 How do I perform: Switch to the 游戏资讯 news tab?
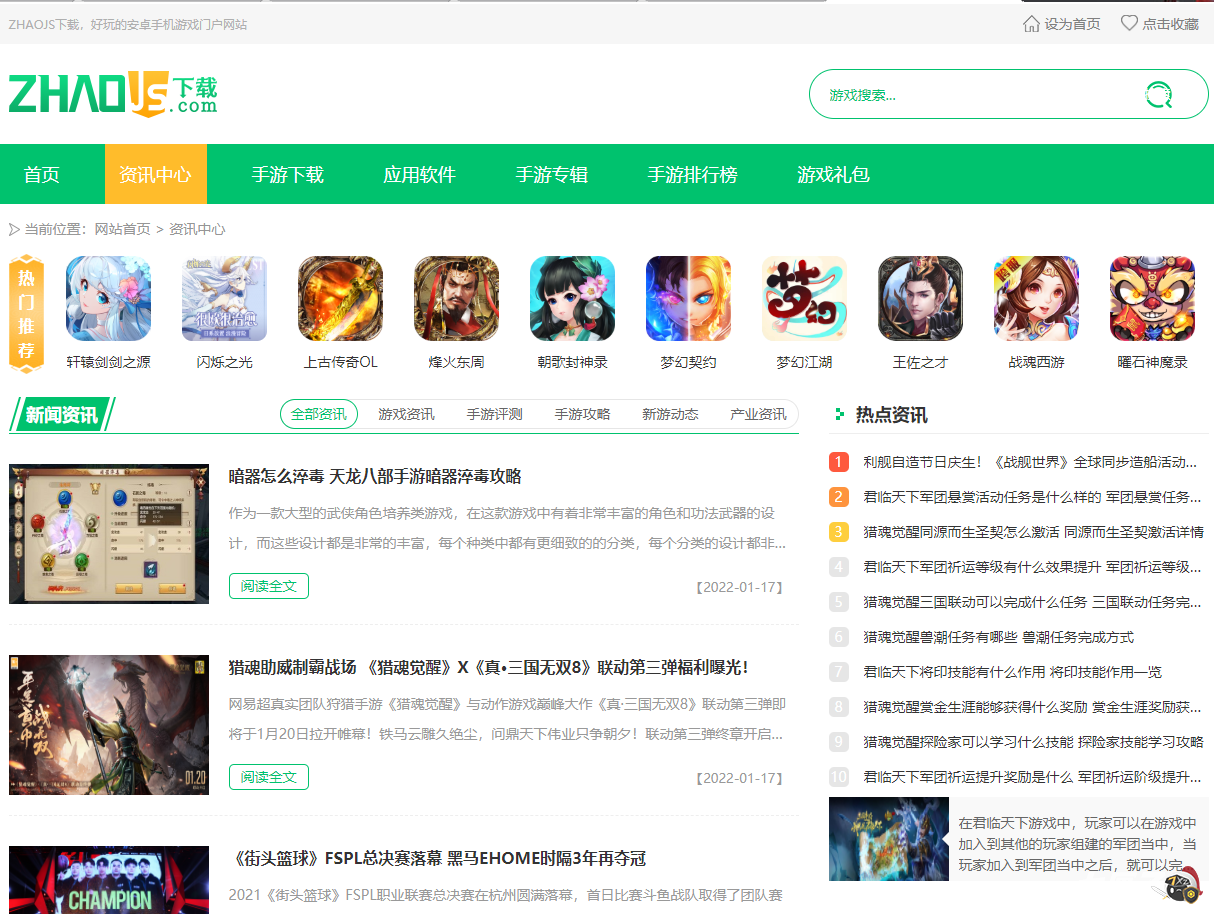point(406,414)
